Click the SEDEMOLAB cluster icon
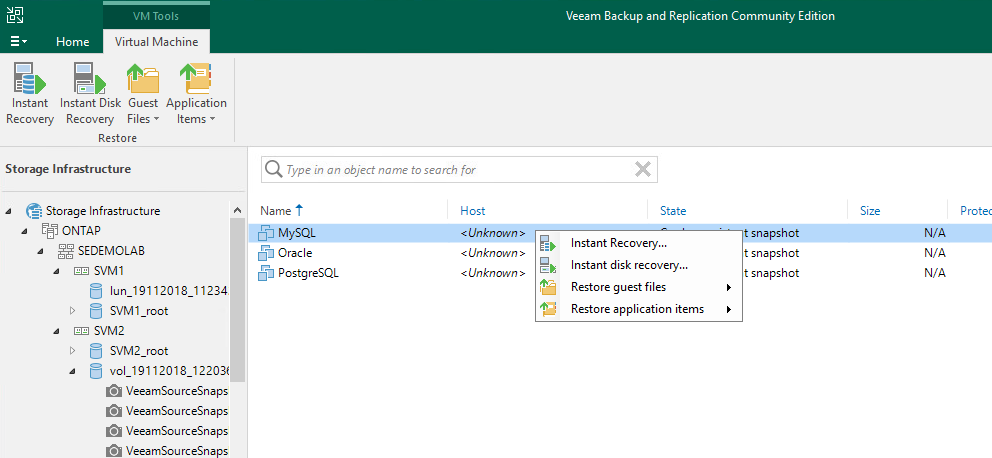This screenshot has width=992, height=458. (x=66, y=251)
